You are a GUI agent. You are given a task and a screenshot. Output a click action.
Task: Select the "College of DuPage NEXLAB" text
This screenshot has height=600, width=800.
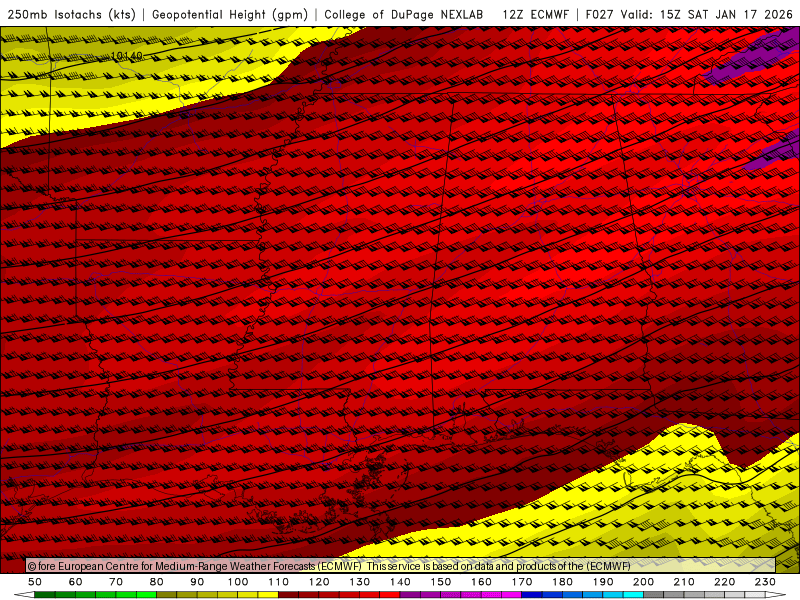pos(404,14)
